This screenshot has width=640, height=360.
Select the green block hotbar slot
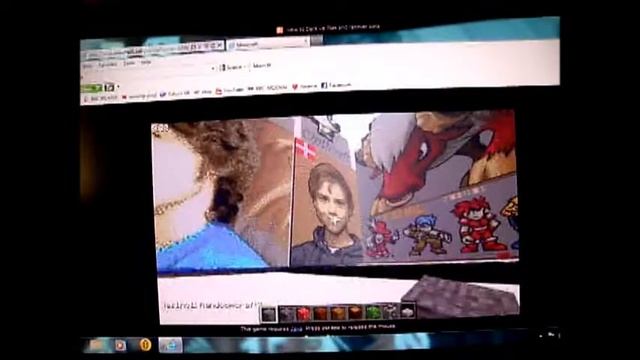(x=373, y=312)
